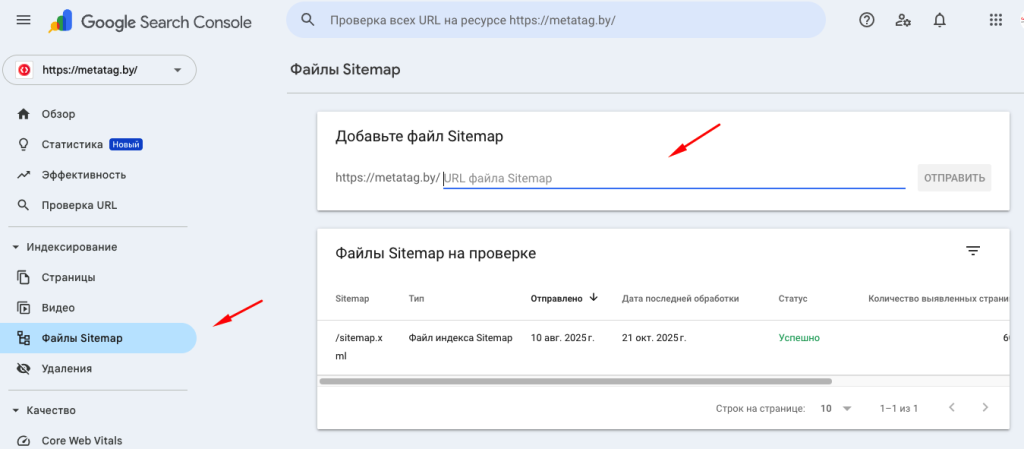Viewport: 1024px width, 449px height.
Task: Click the Строк на странице label
Action: pos(760,409)
